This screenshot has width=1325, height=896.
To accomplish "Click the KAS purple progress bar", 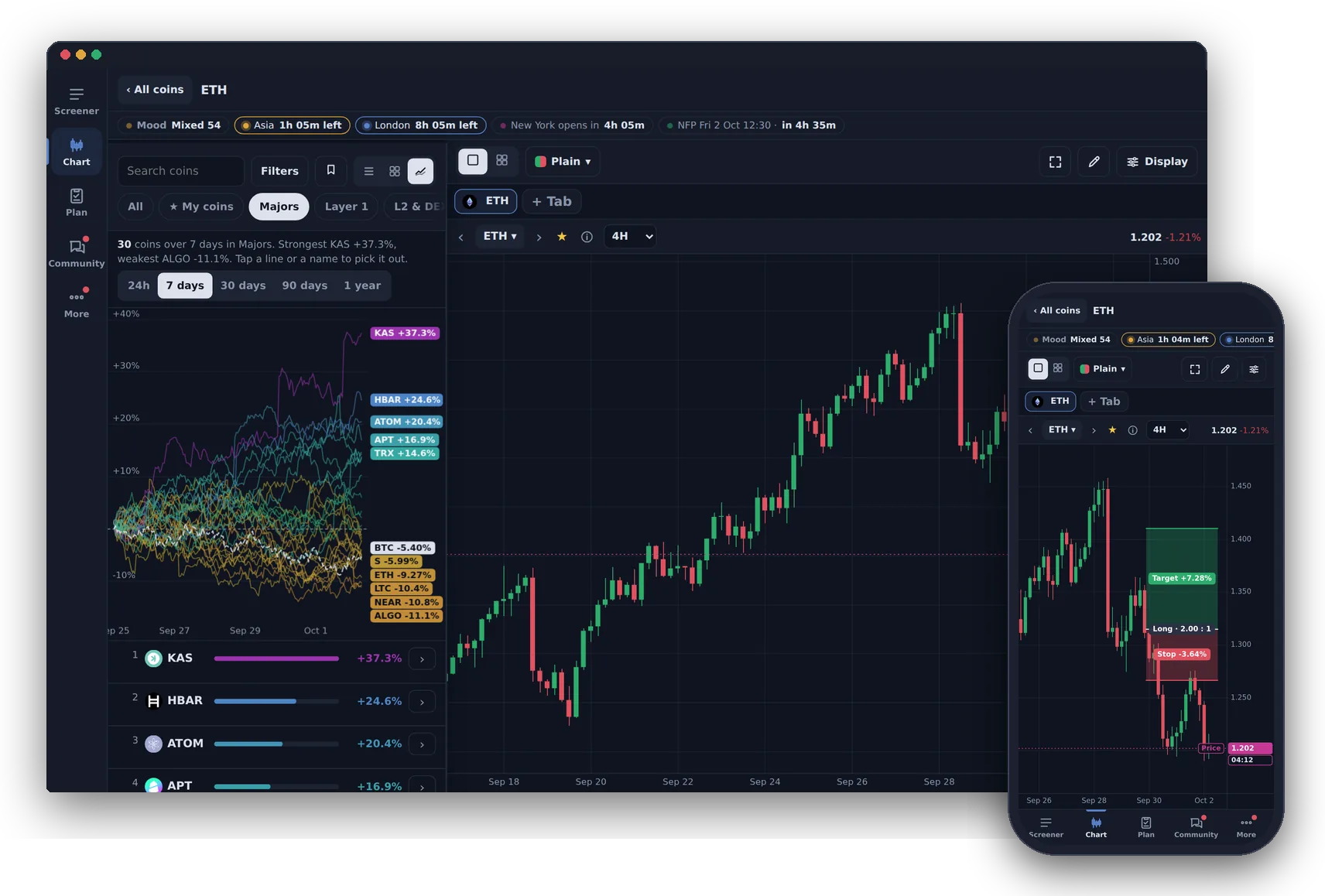I will [x=276, y=658].
